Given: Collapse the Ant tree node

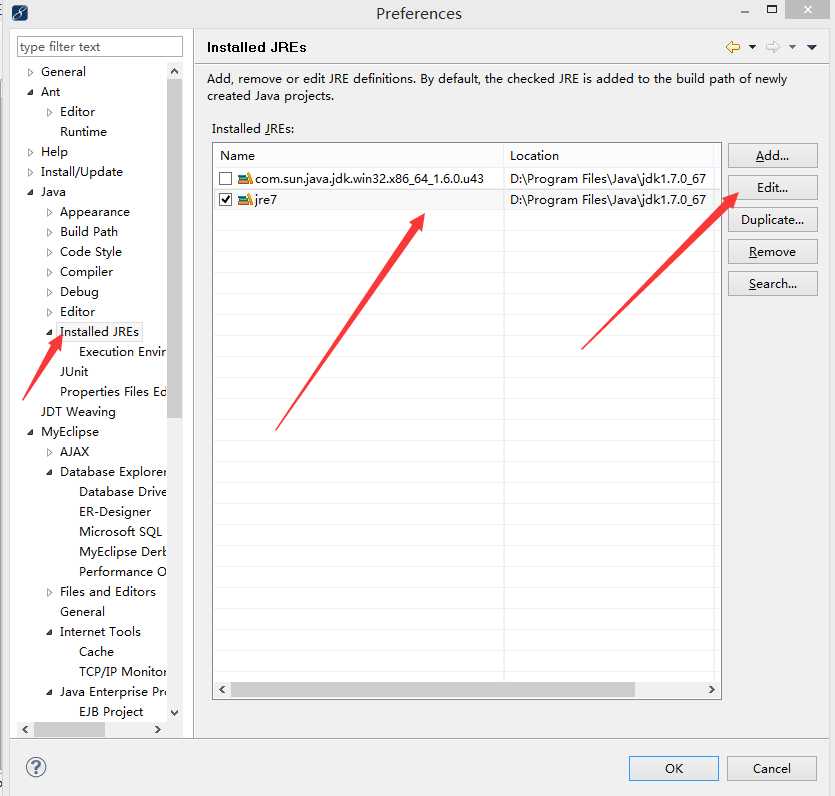Looking at the screenshot, I should [x=30, y=92].
